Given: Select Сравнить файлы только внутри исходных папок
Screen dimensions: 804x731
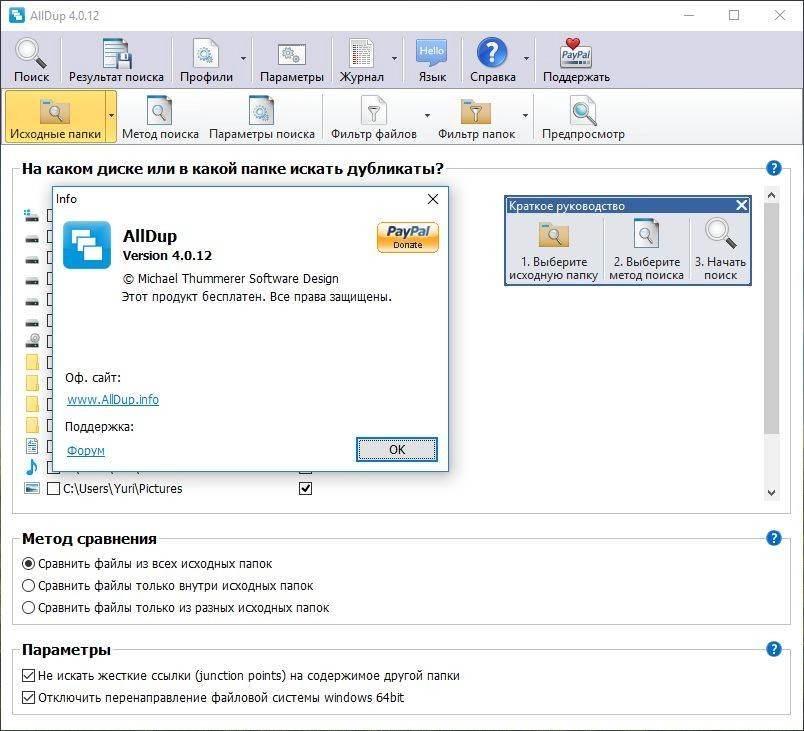Looking at the screenshot, I should tap(167, 585).
